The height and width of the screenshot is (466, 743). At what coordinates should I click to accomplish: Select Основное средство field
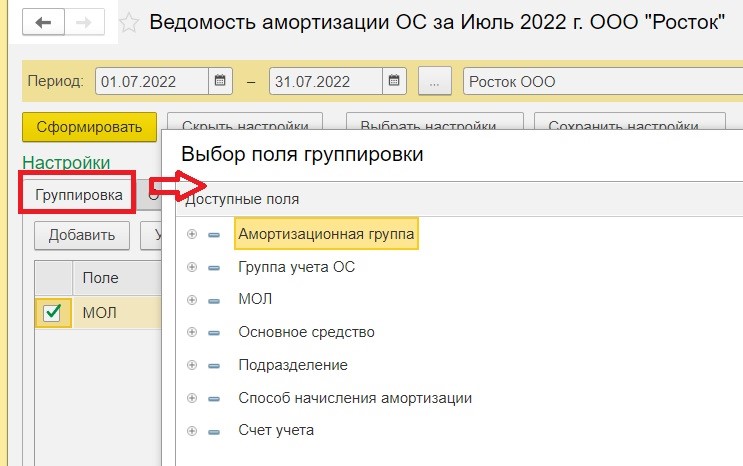(x=306, y=332)
